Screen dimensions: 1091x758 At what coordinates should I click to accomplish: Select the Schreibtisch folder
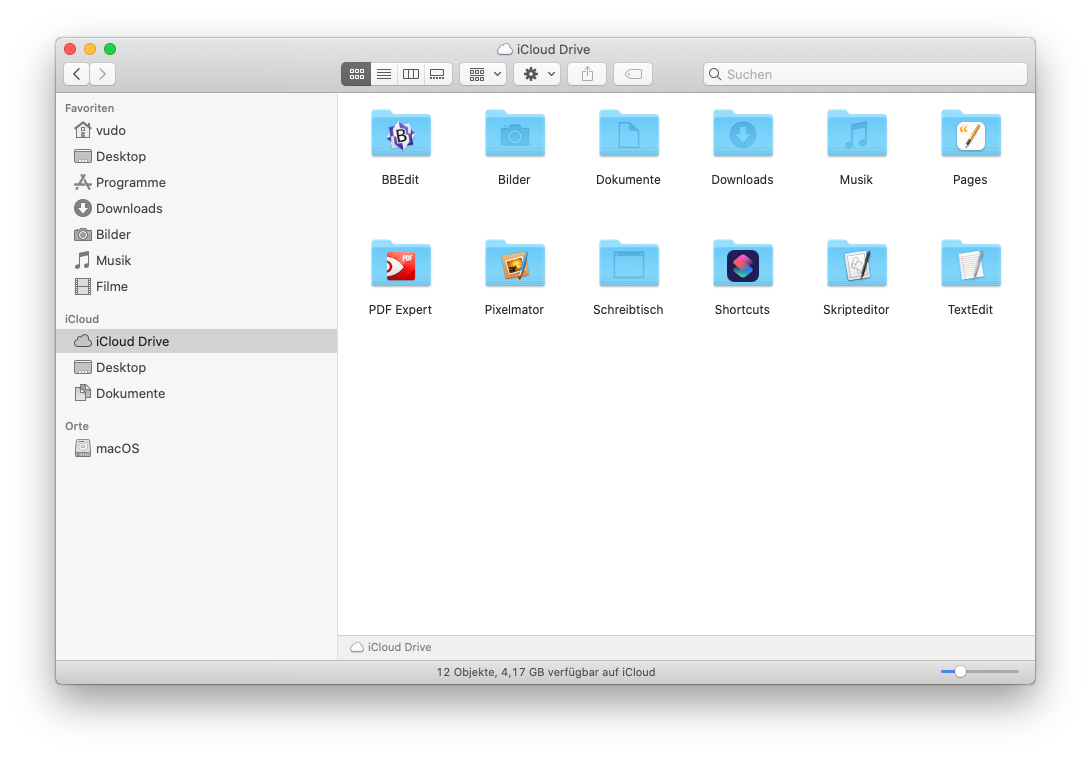click(x=628, y=264)
